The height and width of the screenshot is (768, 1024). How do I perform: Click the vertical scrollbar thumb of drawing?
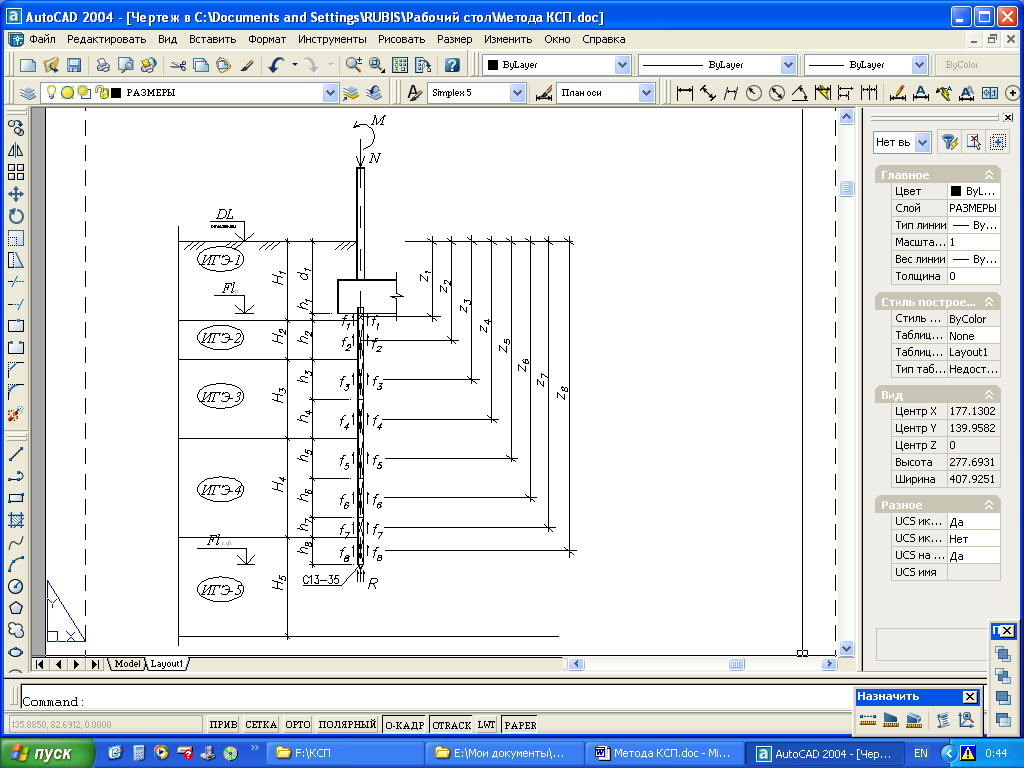pyautogui.click(x=846, y=189)
